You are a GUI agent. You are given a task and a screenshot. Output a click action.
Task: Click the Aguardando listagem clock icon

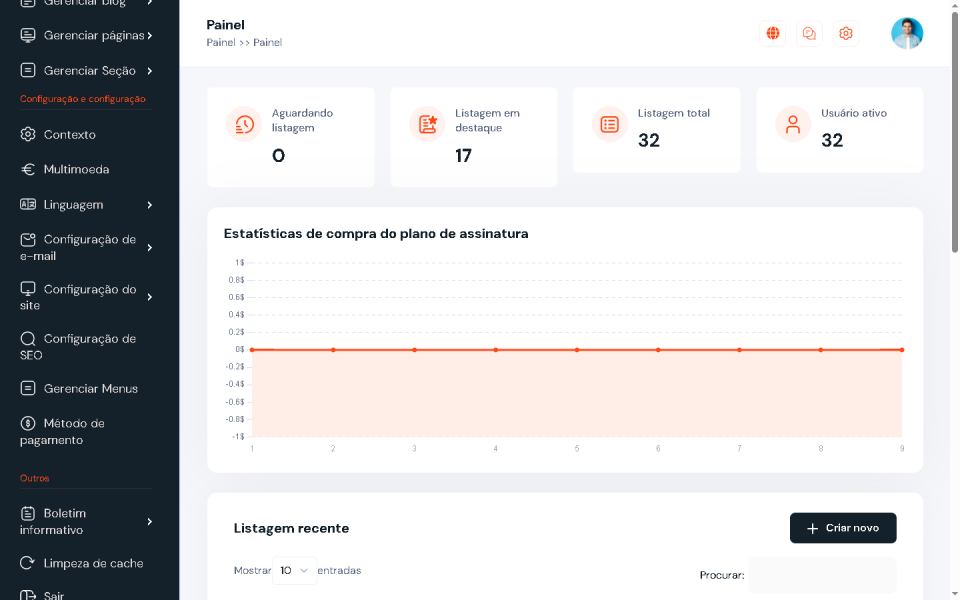[244, 124]
